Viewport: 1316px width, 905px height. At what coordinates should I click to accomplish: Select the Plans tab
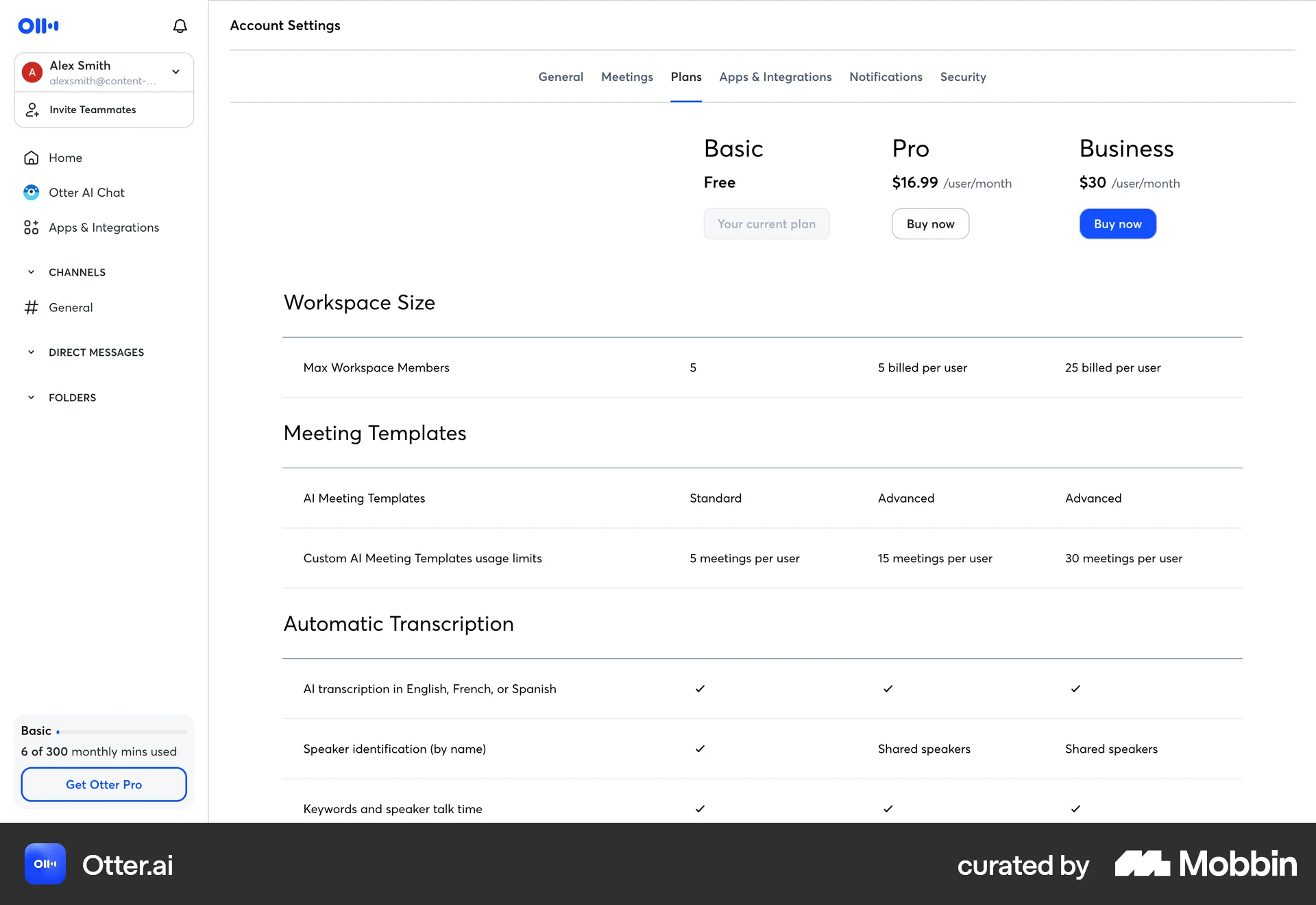686,77
